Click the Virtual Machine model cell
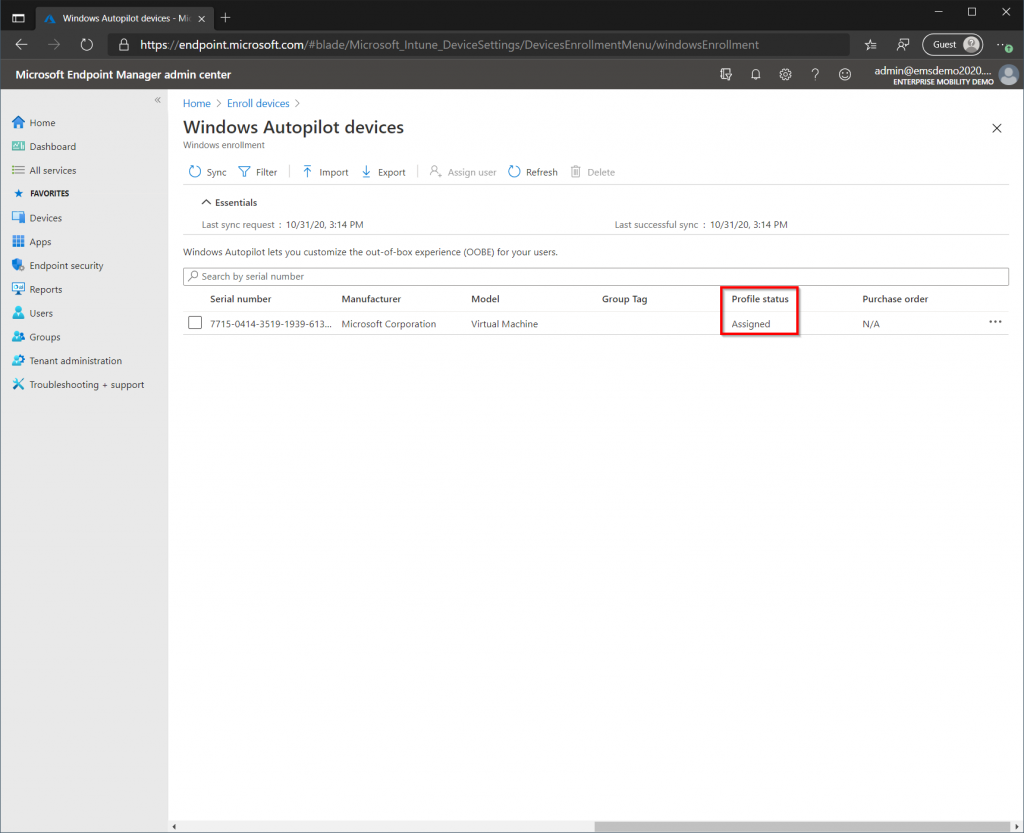The image size is (1024, 833). 504,324
